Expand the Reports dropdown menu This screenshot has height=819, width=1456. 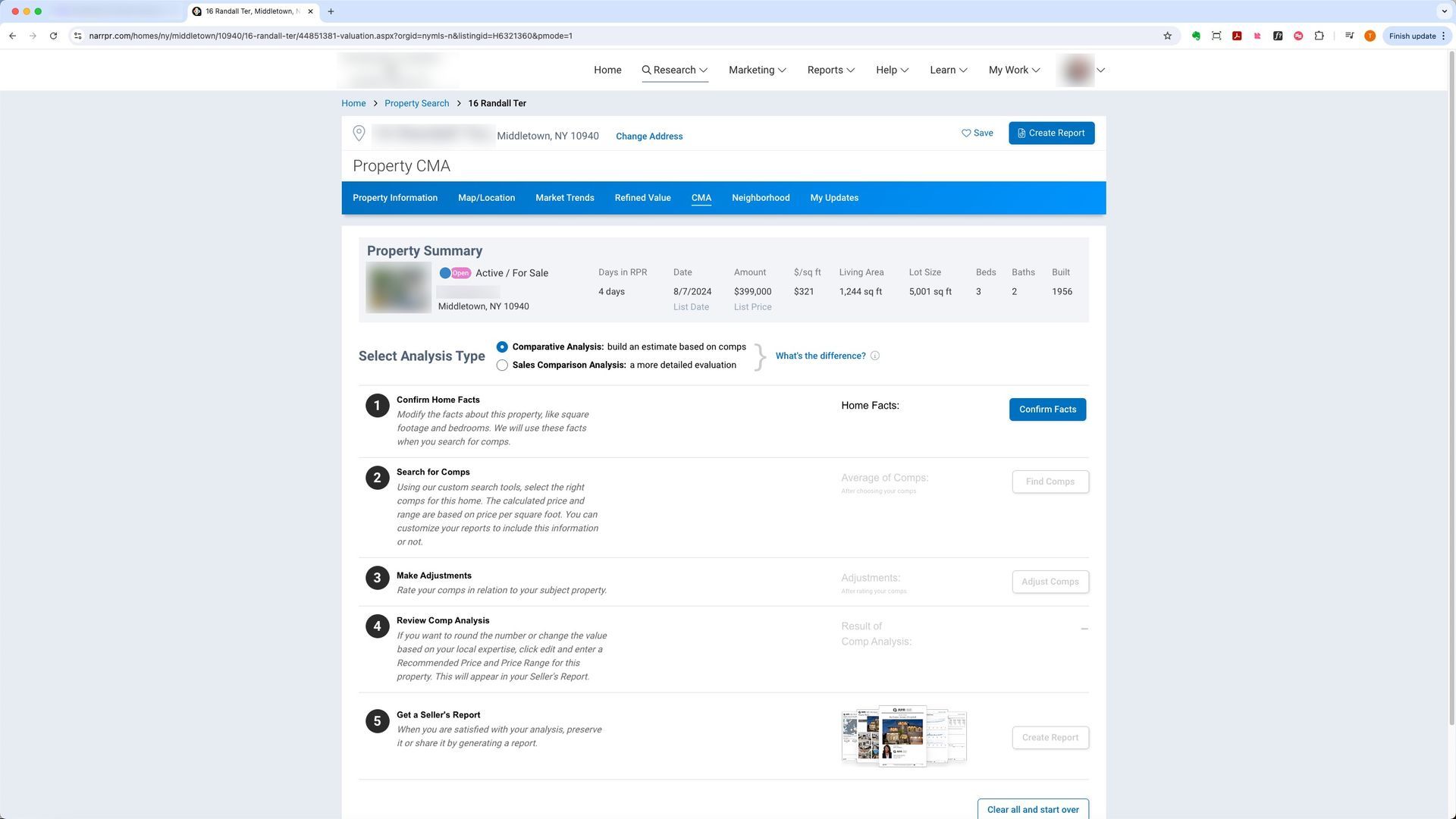tap(830, 70)
